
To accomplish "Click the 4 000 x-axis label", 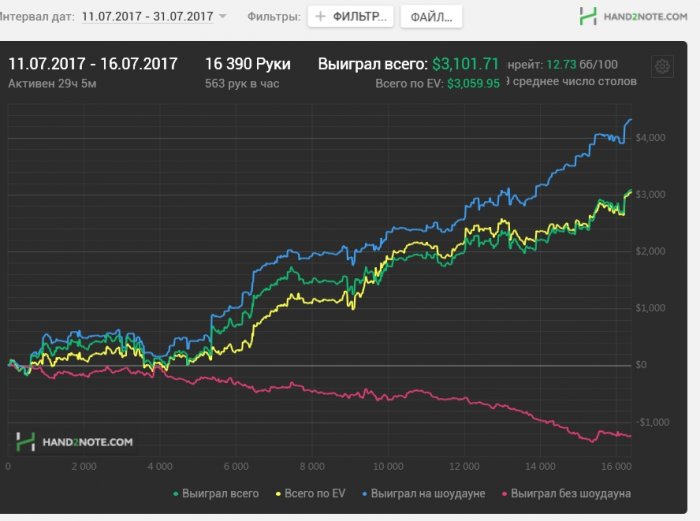I will tap(160, 467).
